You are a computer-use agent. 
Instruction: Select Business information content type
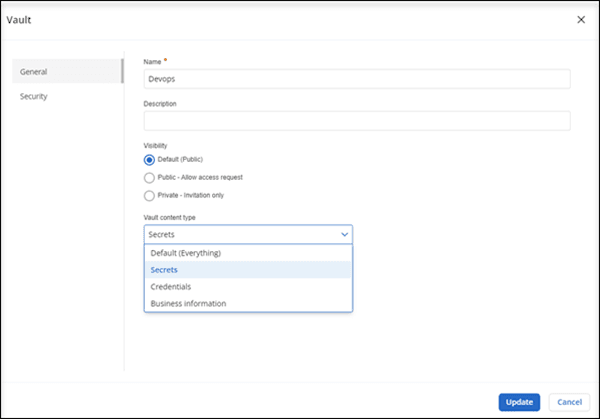(188, 303)
